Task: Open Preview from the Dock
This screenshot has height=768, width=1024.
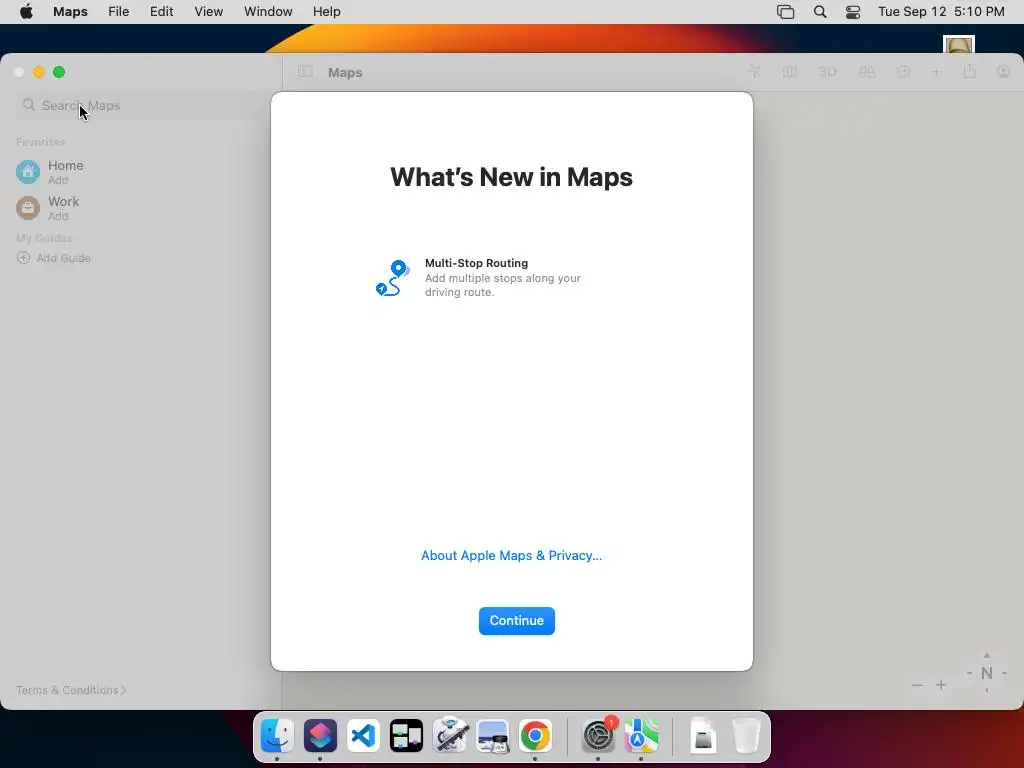Action: pyautogui.click(x=492, y=736)
